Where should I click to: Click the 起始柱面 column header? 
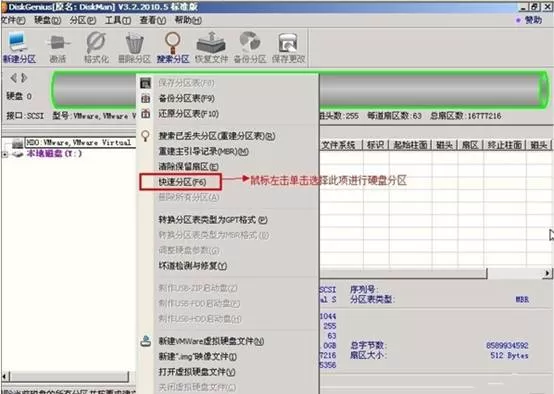(x=410, y=145)
